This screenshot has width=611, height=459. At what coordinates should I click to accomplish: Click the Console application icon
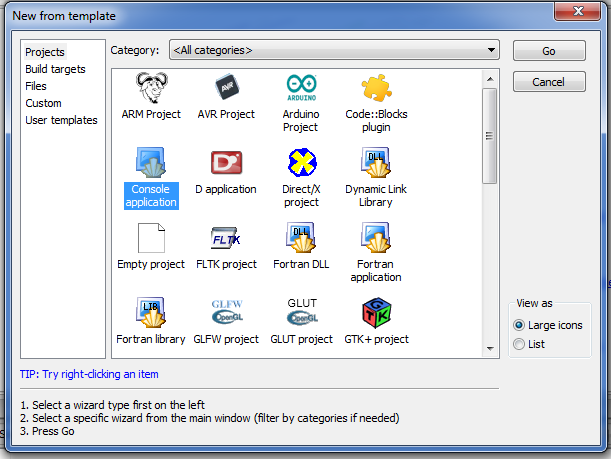pyautogui.click(x=151, y=162)
